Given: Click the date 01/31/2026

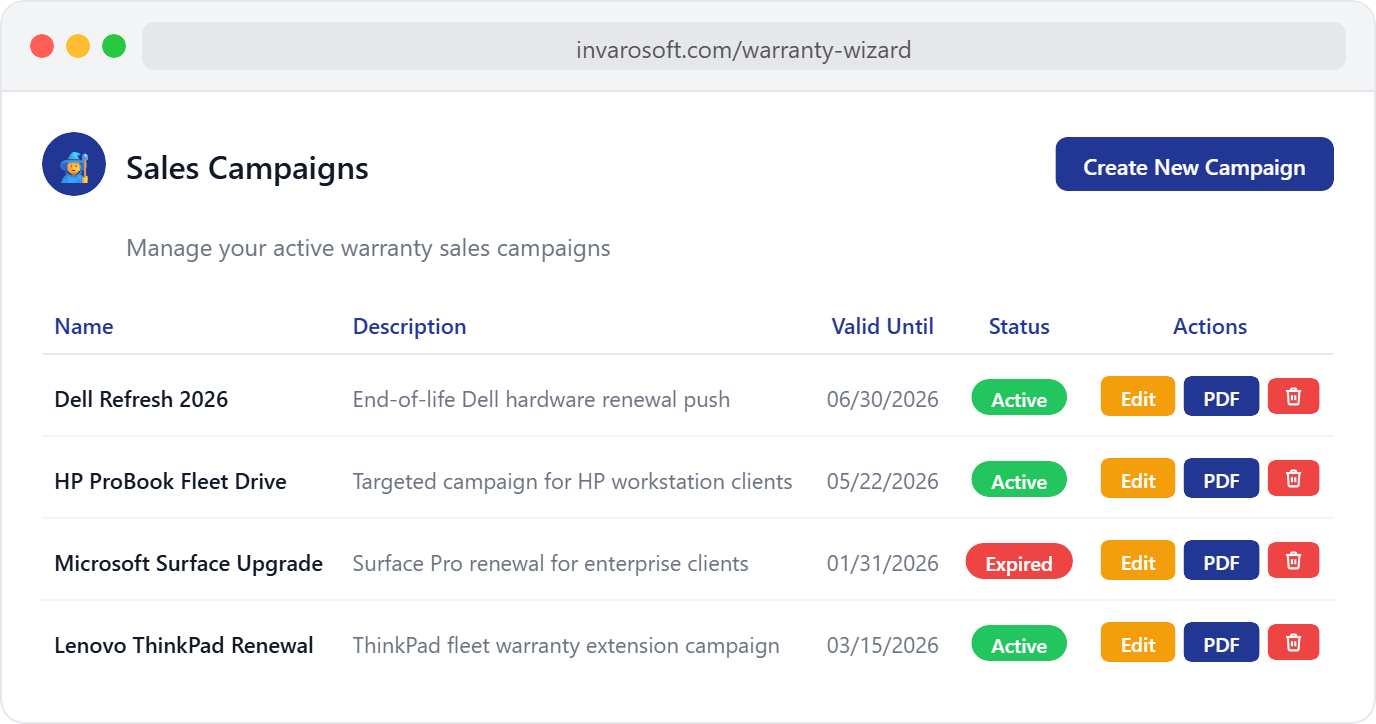Looking at the screenshot, I should pos(883,563).
